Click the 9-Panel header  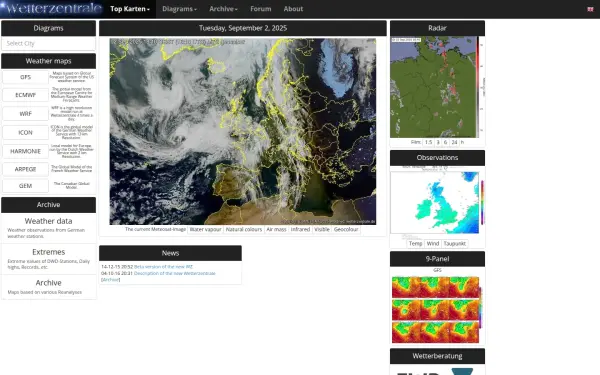click(x=437, y=259)
